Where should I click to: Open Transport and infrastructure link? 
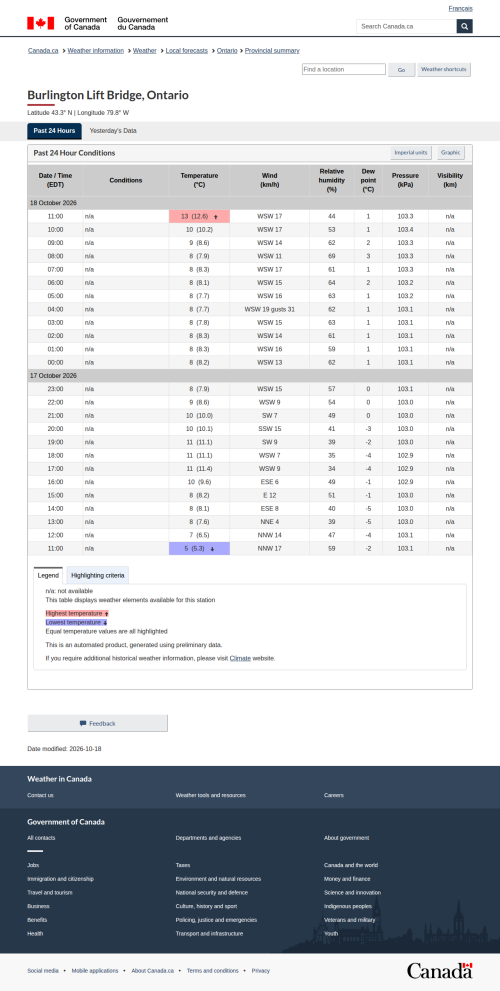(x=209, y=933)
